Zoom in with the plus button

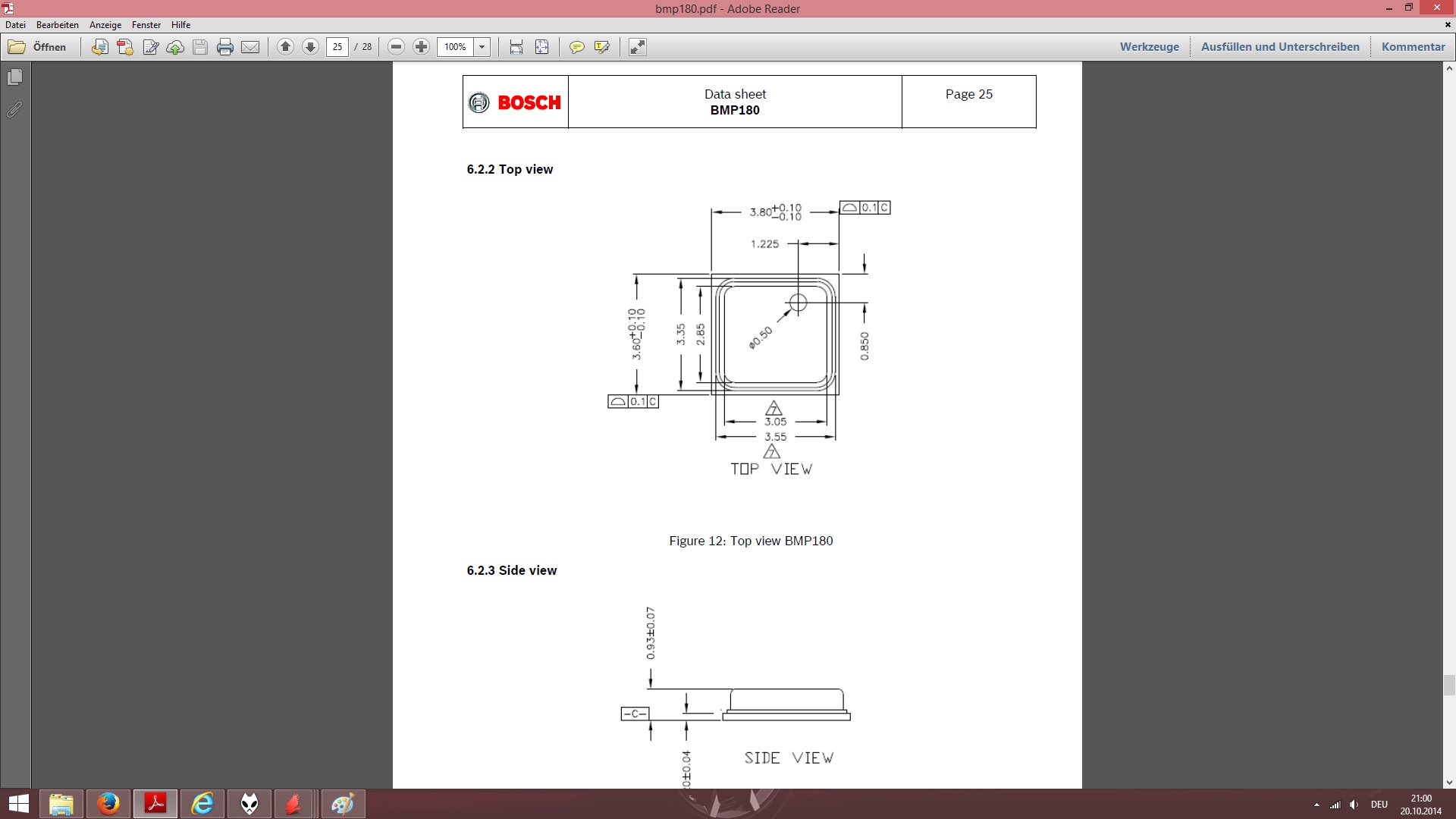(422, 47)
